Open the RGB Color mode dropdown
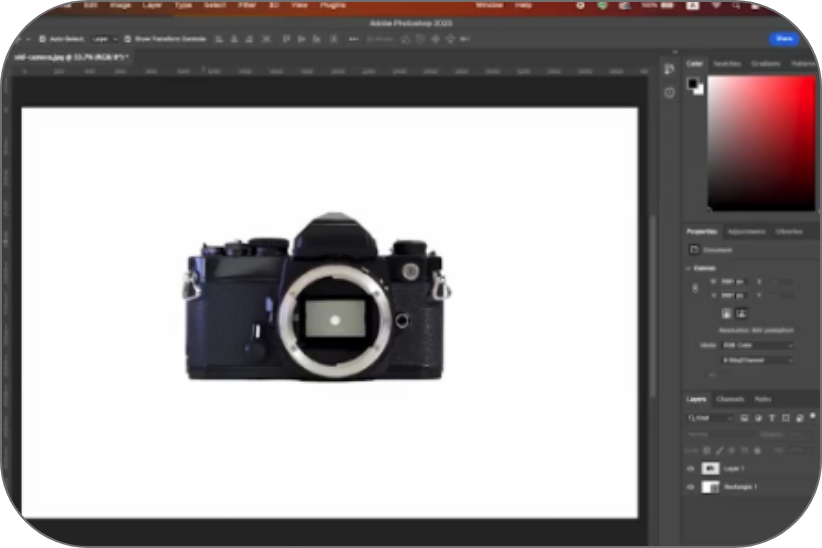 (x=757, y=345)
